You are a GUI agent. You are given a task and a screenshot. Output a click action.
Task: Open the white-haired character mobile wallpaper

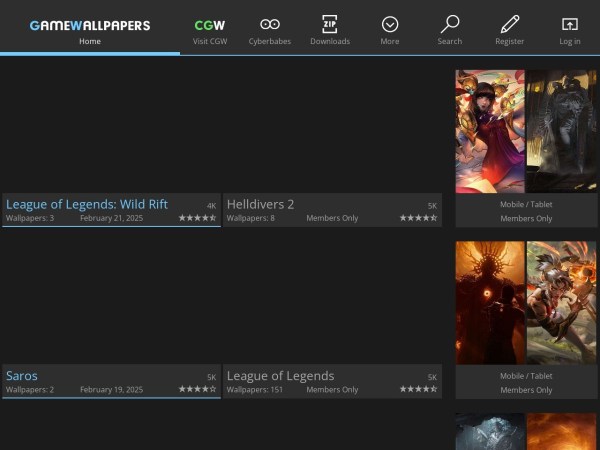click(x=561, y=302)
